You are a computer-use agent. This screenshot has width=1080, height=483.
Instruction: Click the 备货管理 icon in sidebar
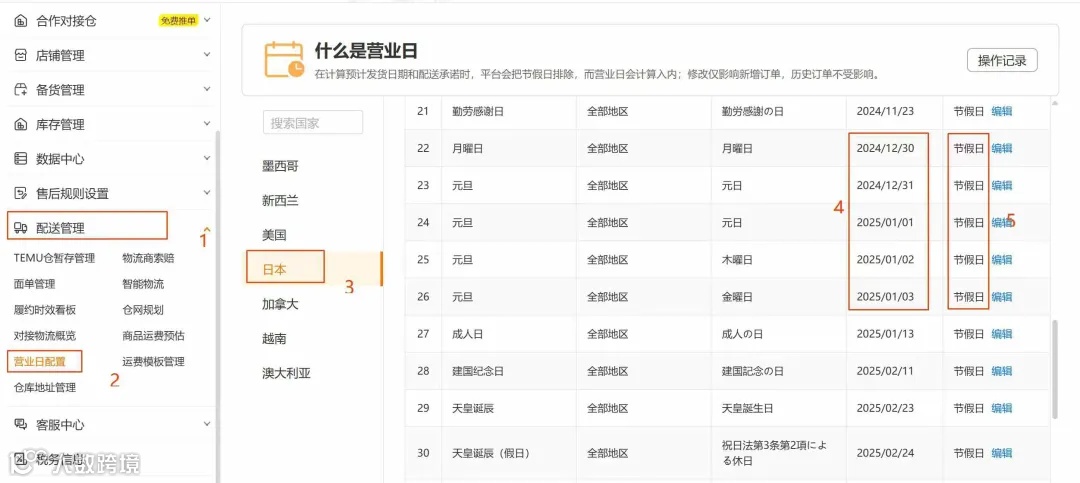pyautogui.click(x=21, y=90)
